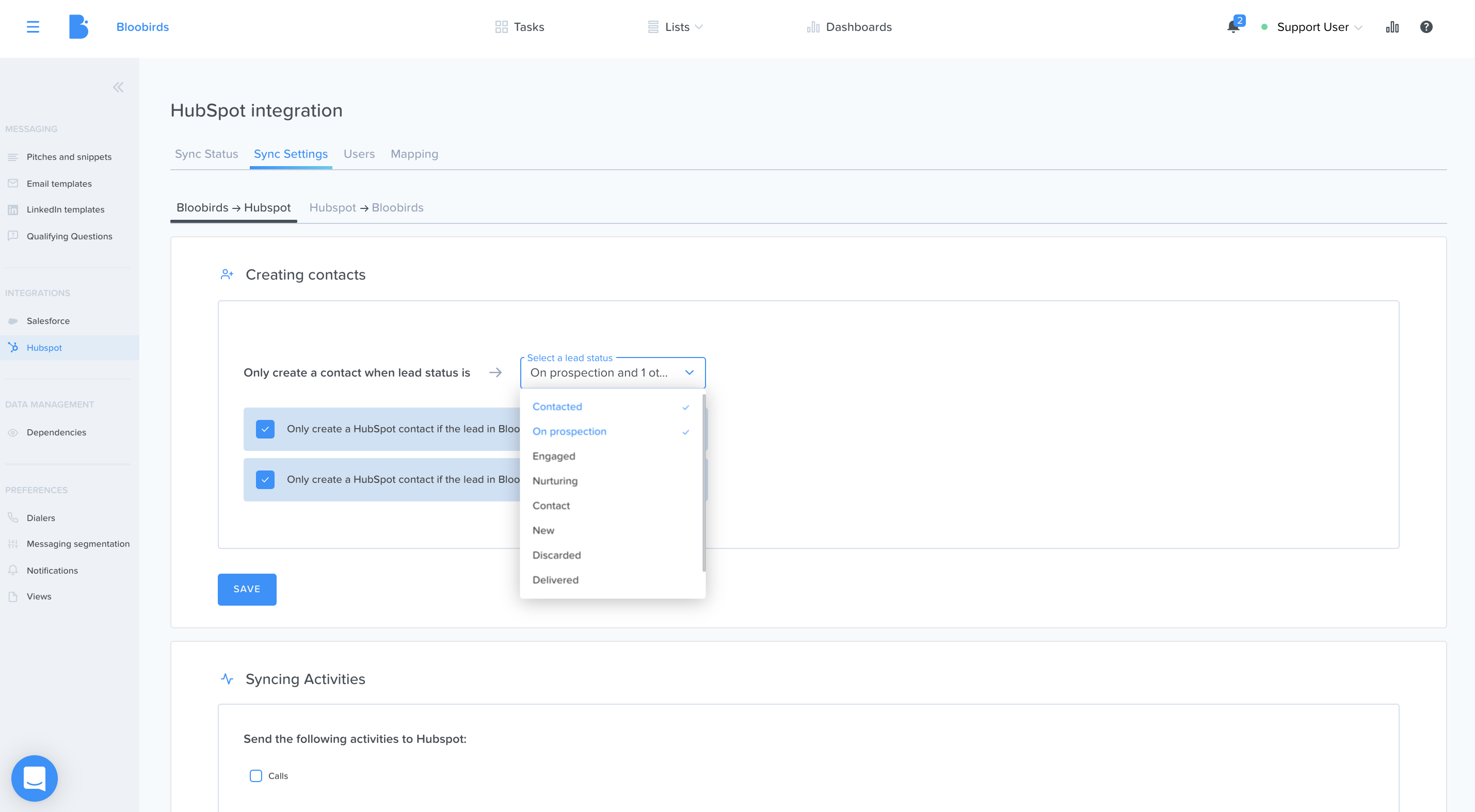Image resolution: width=1475 pixels, height=812 pixels.
Task: Choose New in lead status list
Action: 611,530
